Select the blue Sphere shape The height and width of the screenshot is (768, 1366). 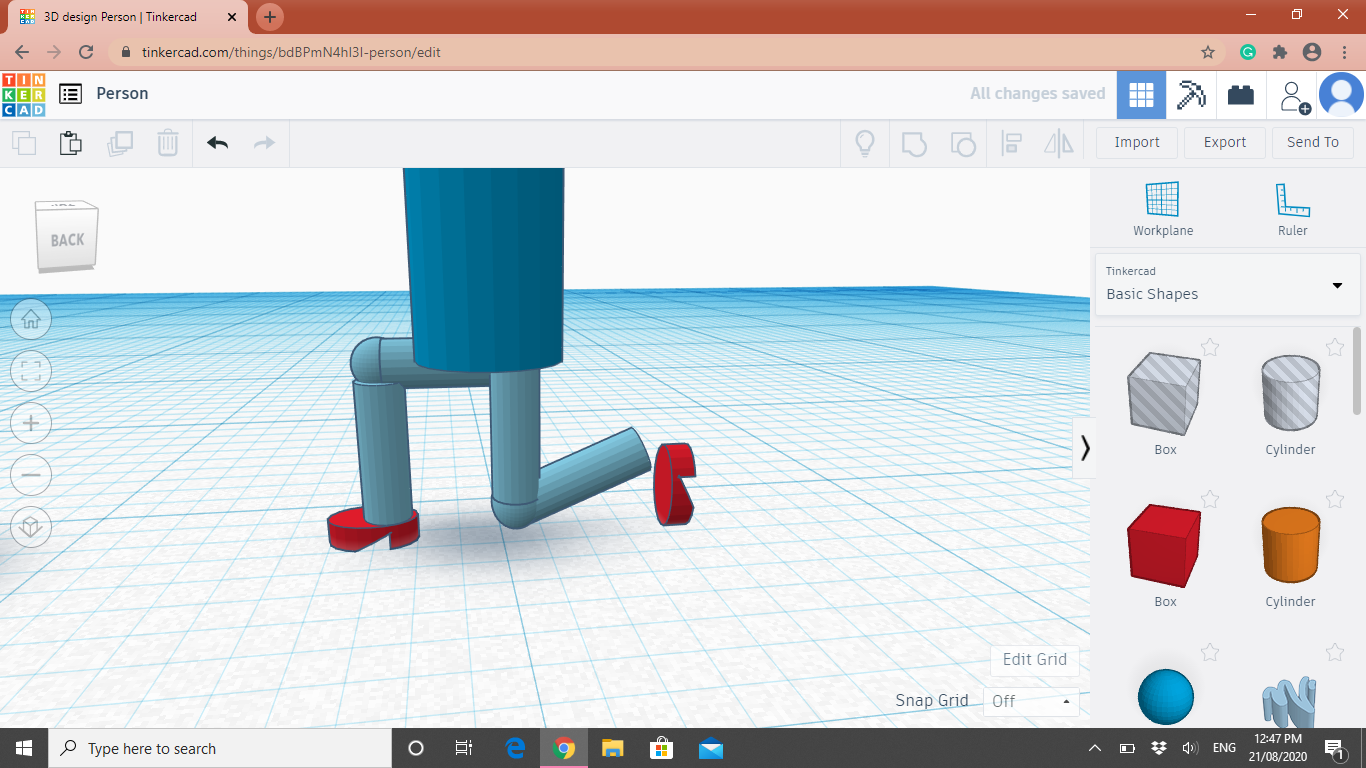pos(1166,697)
